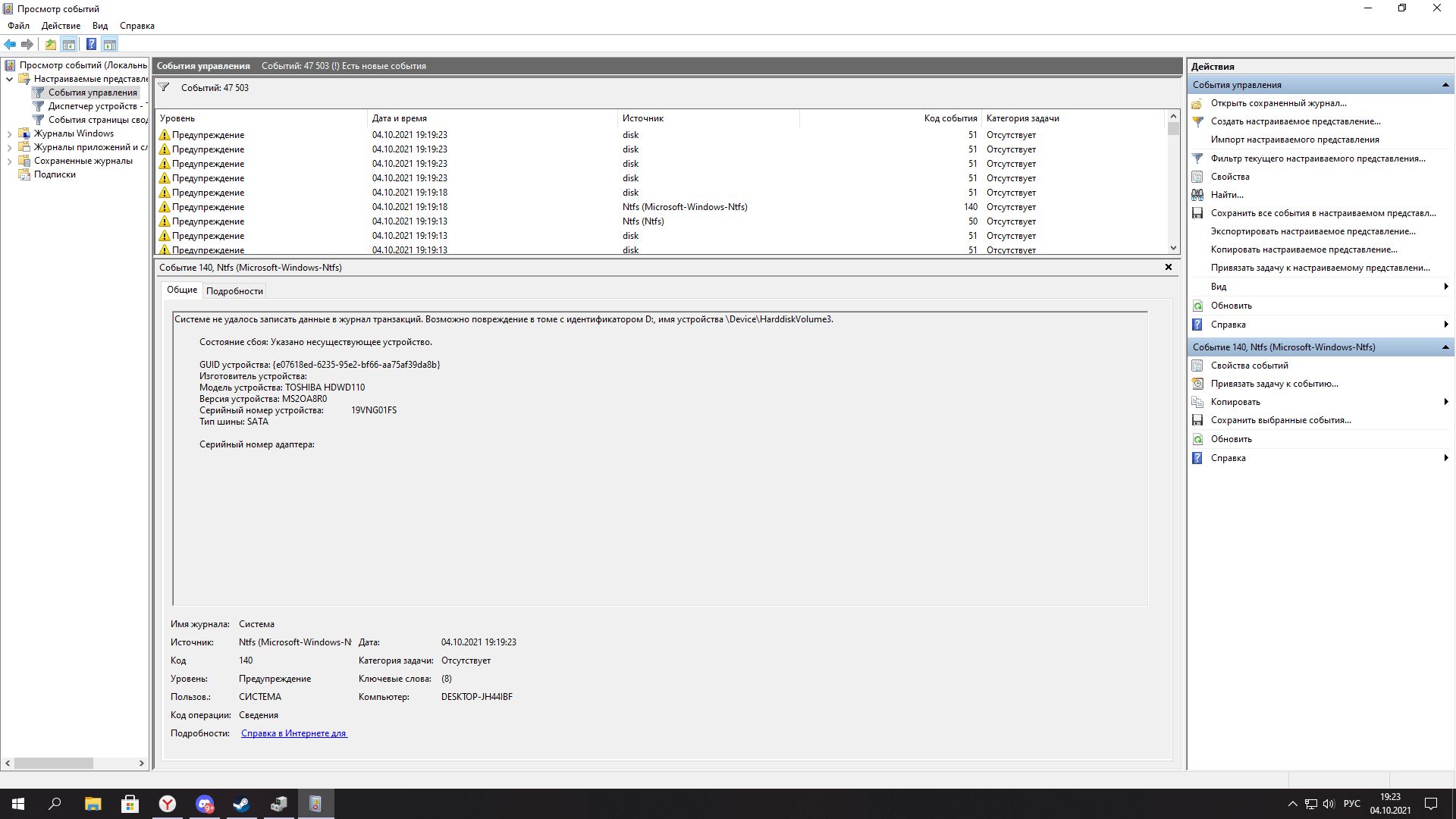Image resolution: width=1456 pixels, height=819 pixels.
Task: Click Привязать задачу к настраиваемому представлению
Action: (1320, 268)
